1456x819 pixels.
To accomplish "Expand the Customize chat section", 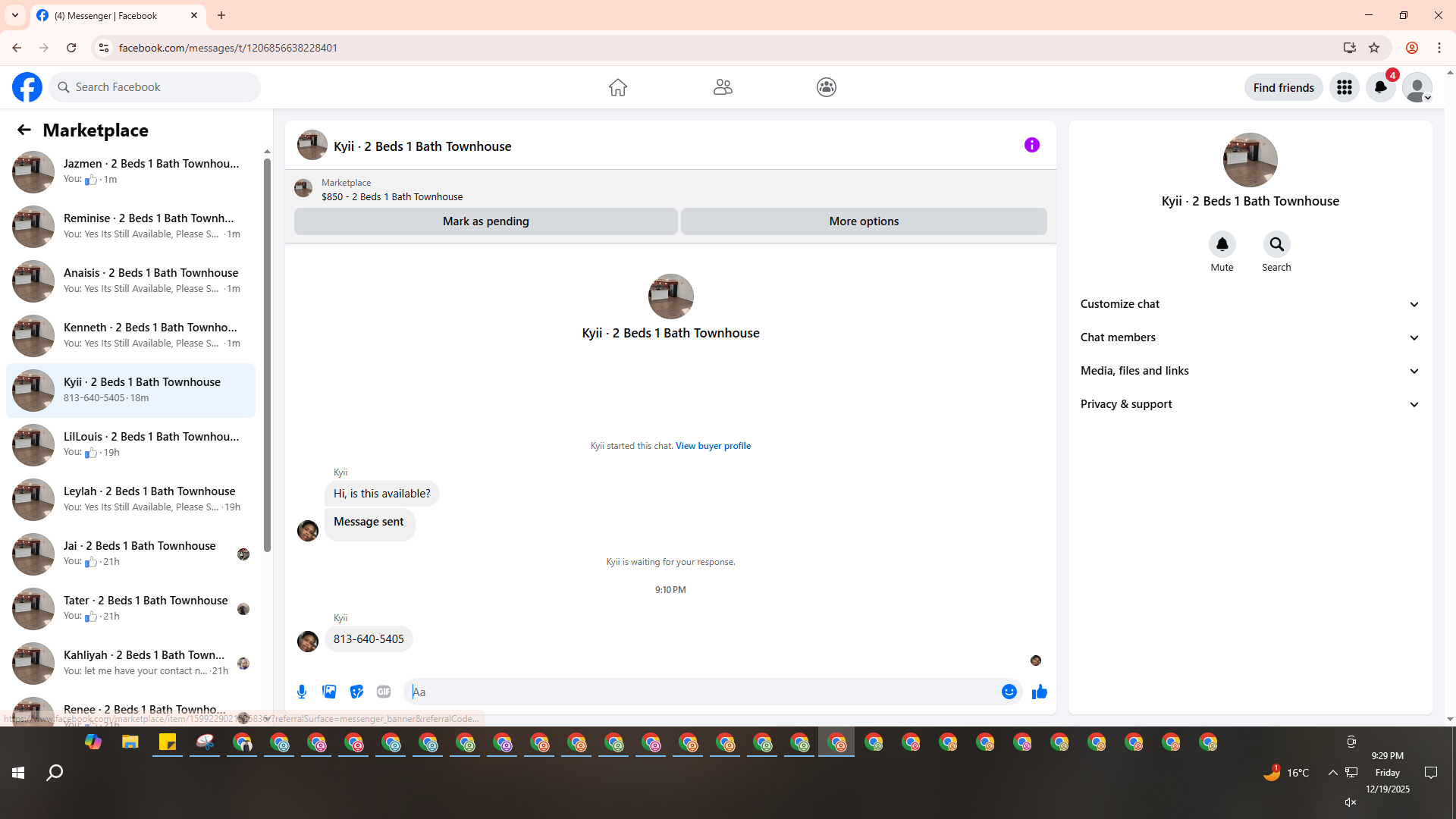I will coord(1249,304).
